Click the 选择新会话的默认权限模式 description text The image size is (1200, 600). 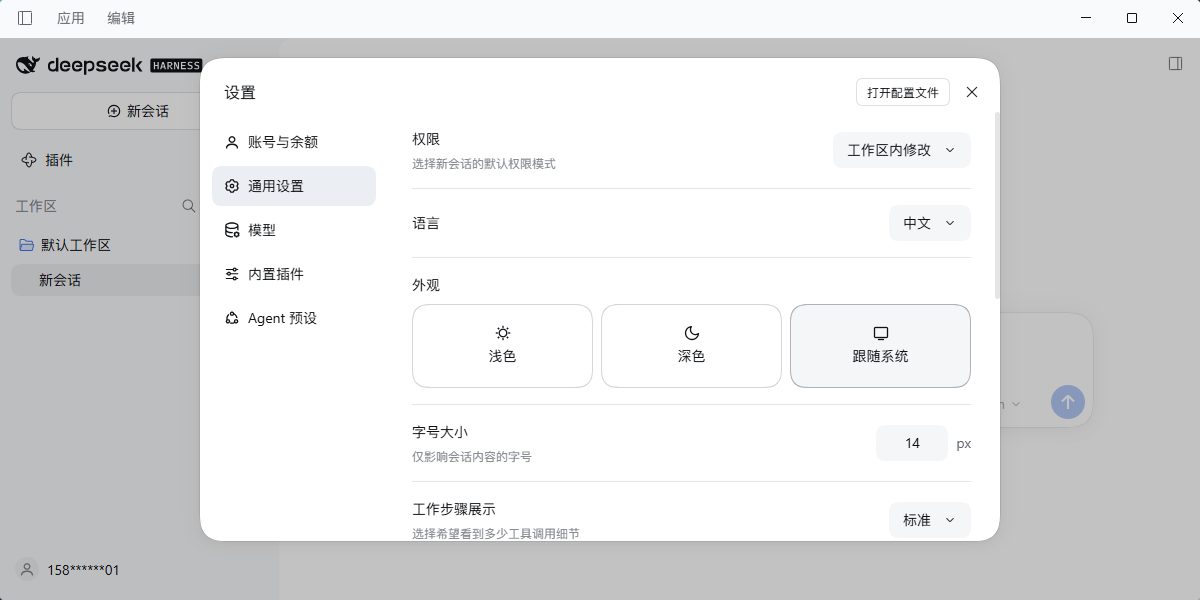point(484,164)
